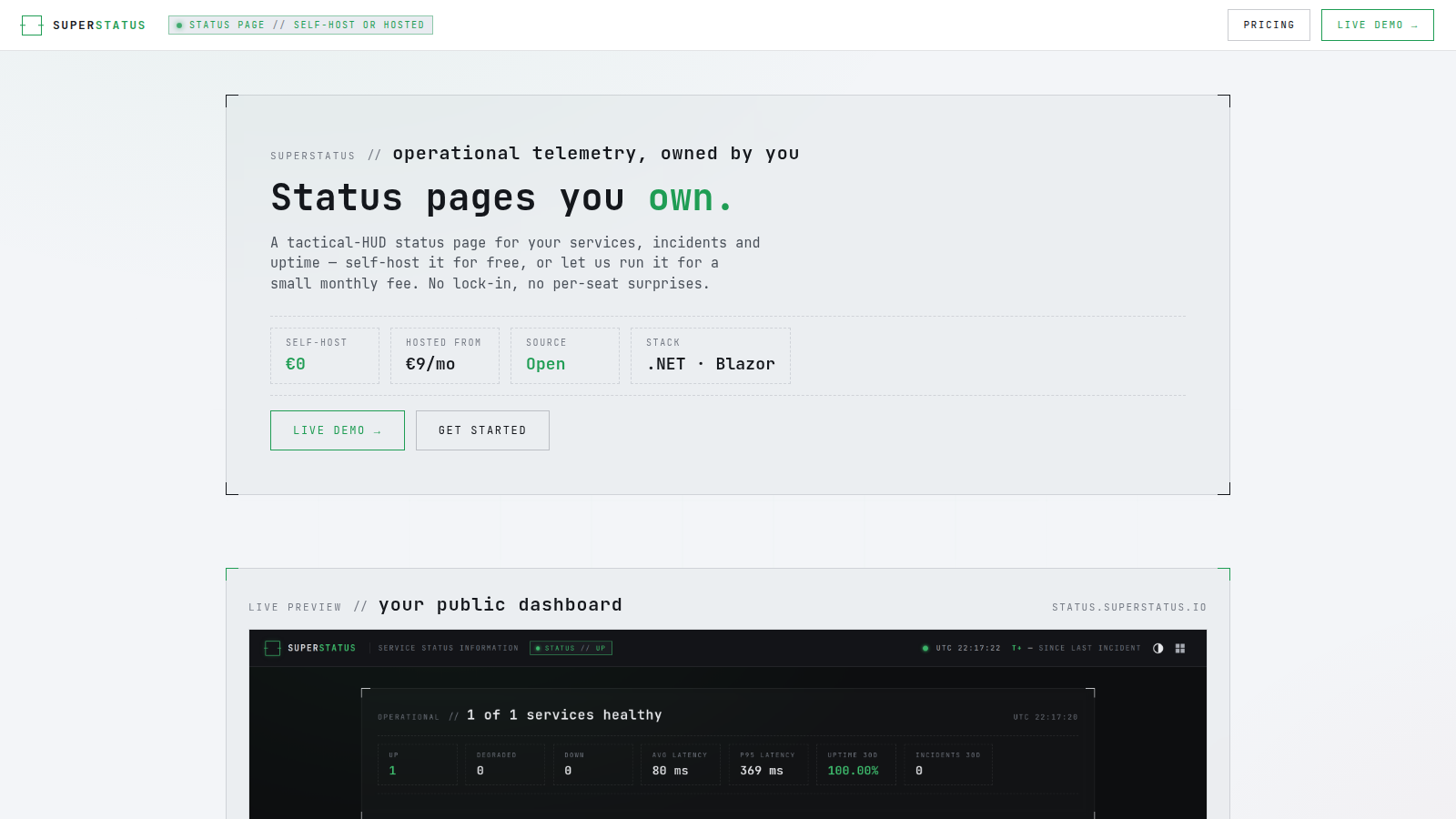Select the Uptime 30D 100.00% tile
Image resolution: width=1456 pixels, height=819 pixels.
click(856, 764)
